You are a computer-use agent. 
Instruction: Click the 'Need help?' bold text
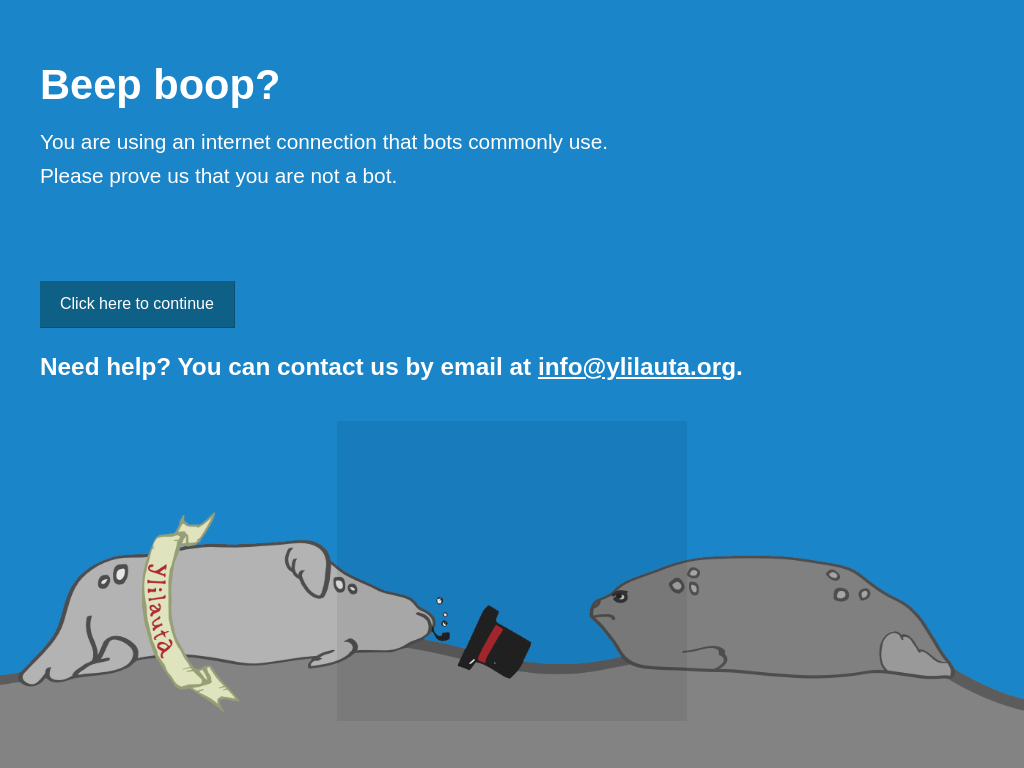click(105, 367)
